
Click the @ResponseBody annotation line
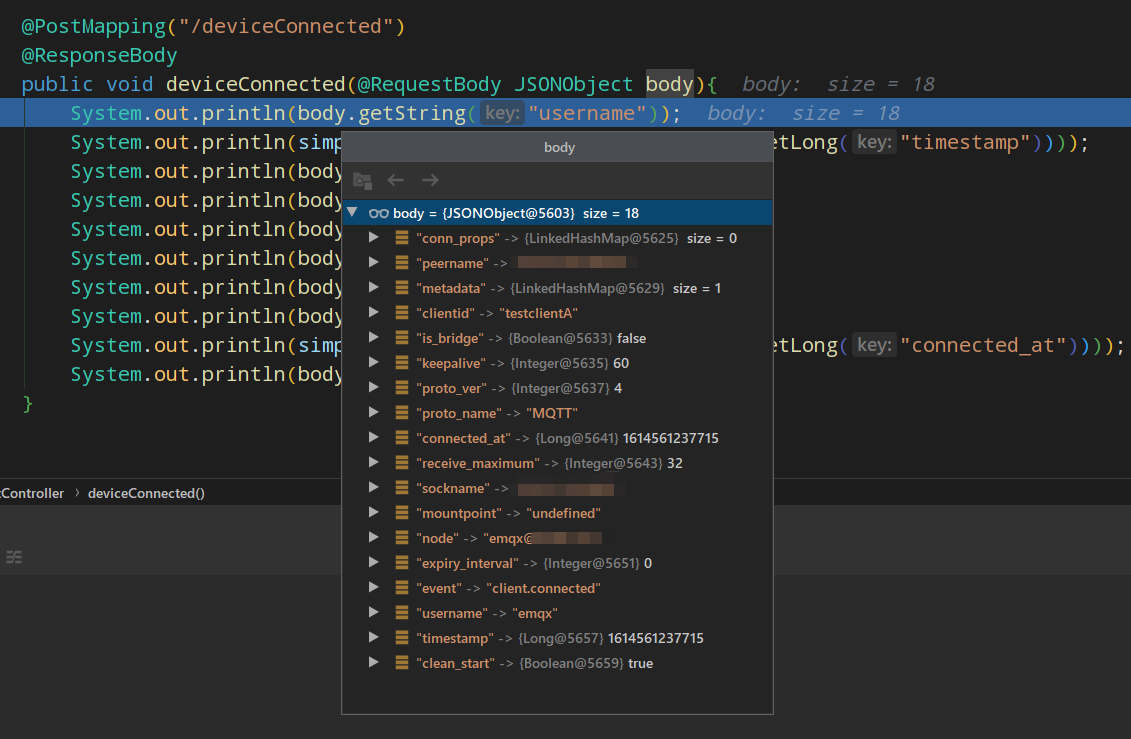[99, 55]
